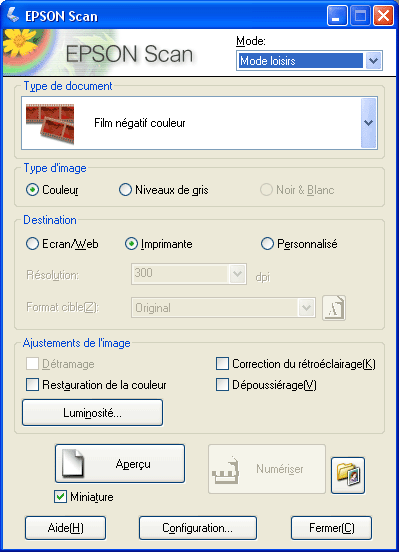399x552 pixels.
Task: Select the Personnalisé destination option
Action: click(x=267, y=244)
